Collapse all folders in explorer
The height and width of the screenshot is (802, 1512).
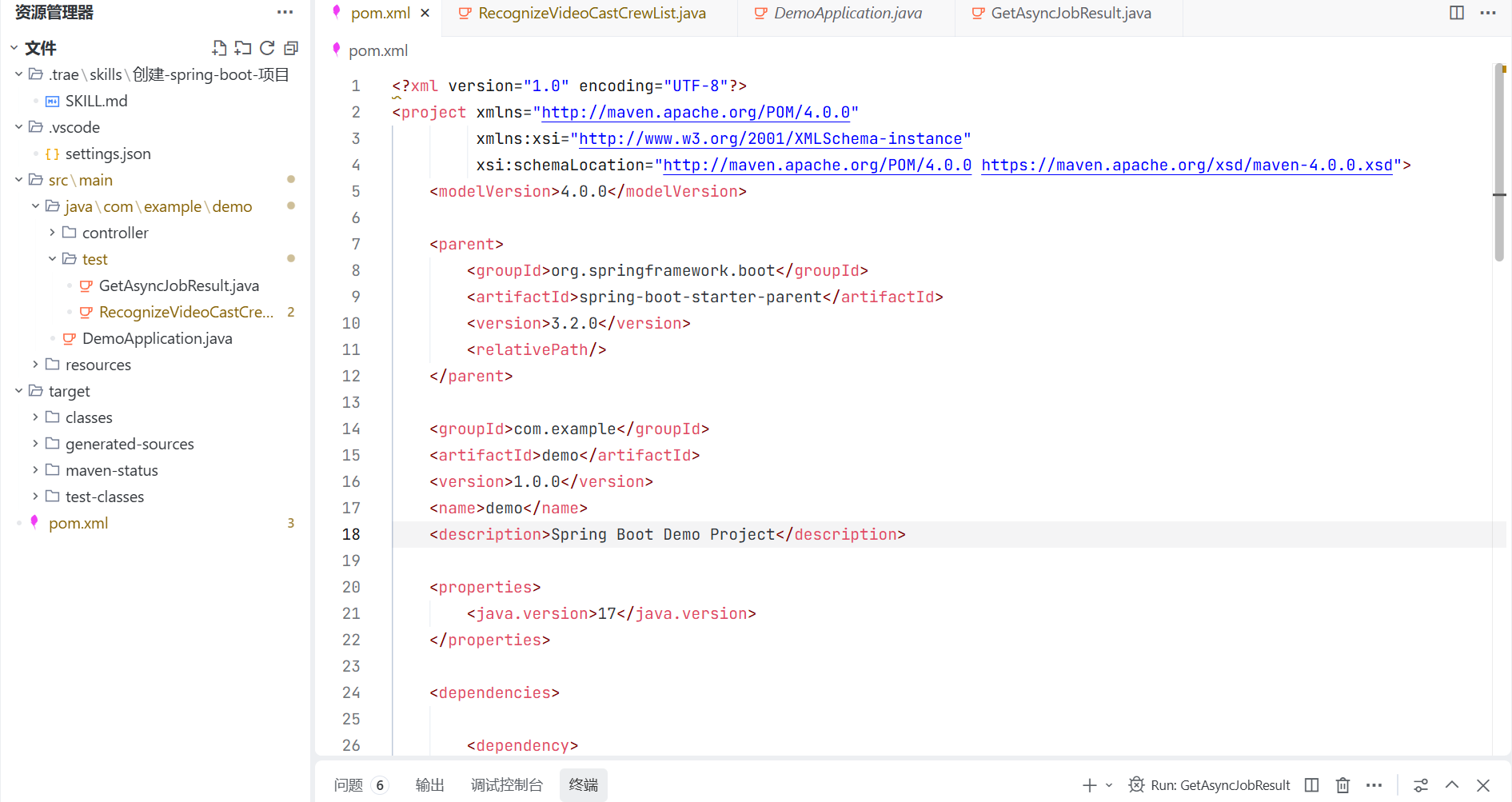(x=291, y=48)
